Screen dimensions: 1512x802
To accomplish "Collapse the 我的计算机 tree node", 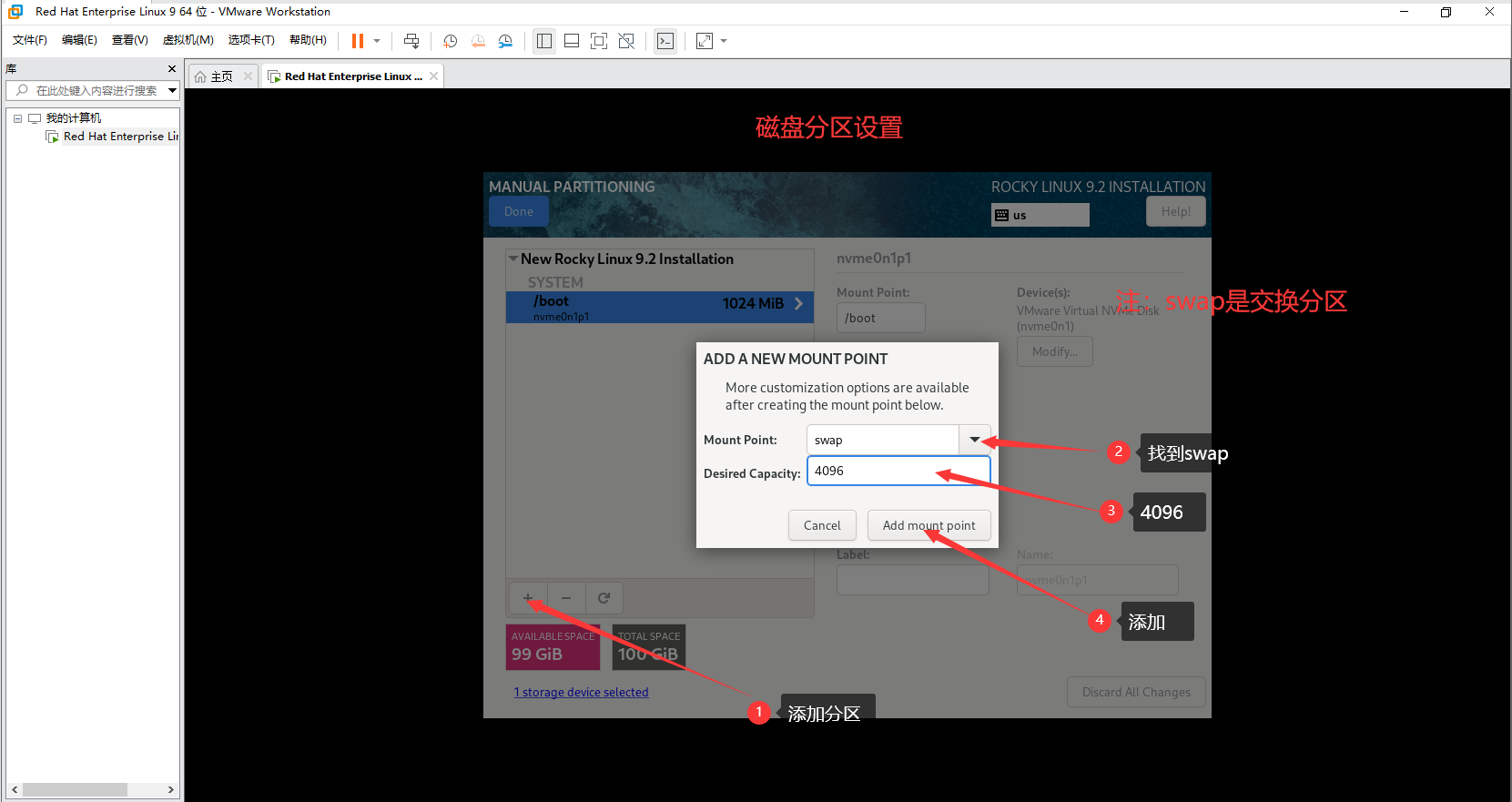I will (17, 118).
